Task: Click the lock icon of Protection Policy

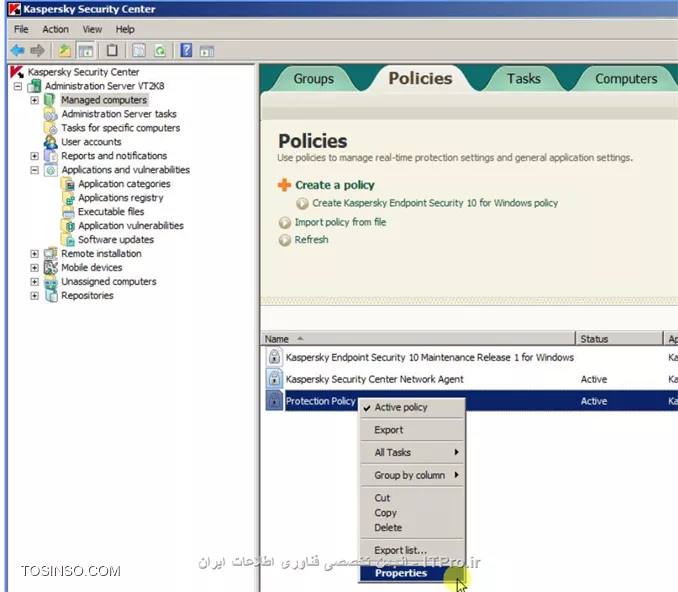Action: point(274,400)
